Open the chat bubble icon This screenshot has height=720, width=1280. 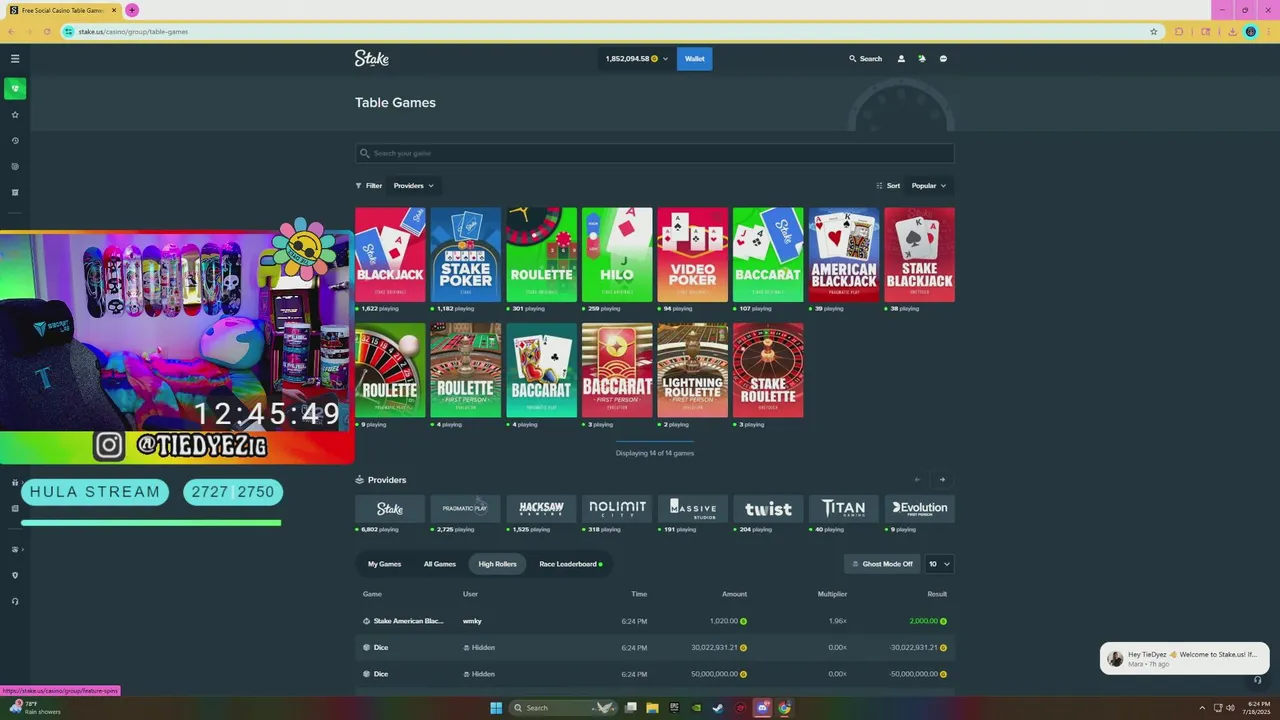pyautogui.click(x=943, y=59)
